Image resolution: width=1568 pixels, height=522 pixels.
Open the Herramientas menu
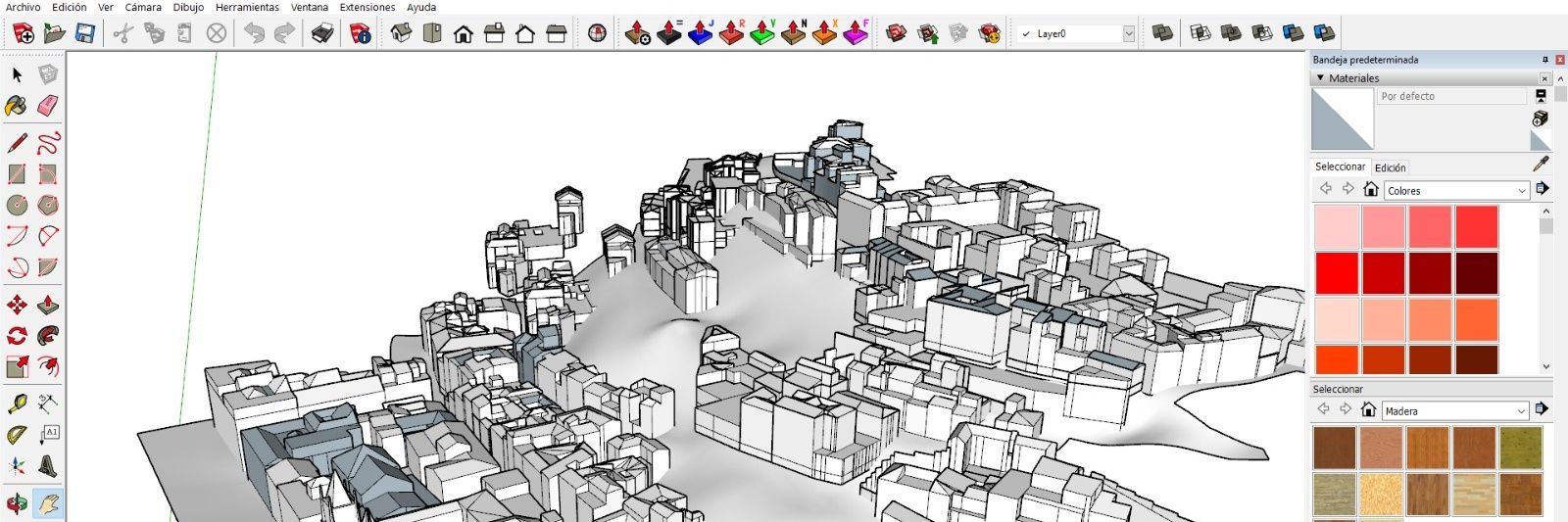click(x=247, y=7)
